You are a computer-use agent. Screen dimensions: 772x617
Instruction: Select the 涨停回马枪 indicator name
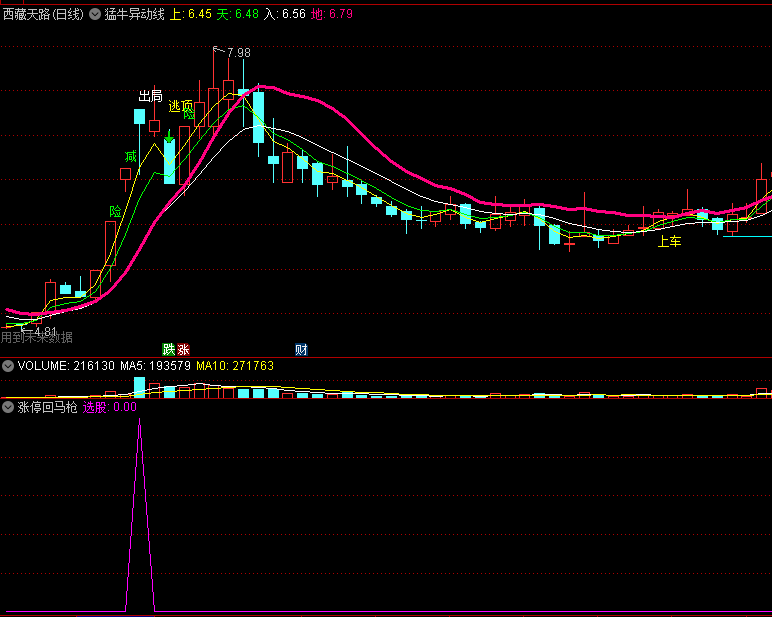[x=47, y=407]
